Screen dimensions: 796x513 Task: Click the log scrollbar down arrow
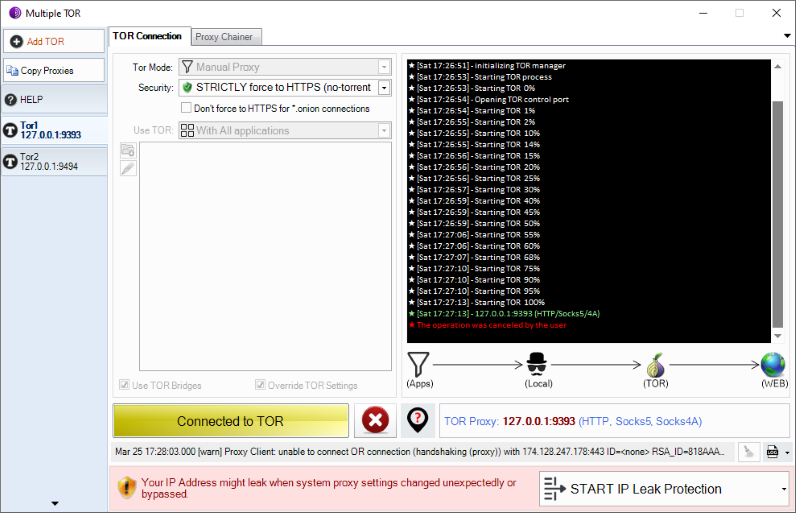[x=777, y=336]
